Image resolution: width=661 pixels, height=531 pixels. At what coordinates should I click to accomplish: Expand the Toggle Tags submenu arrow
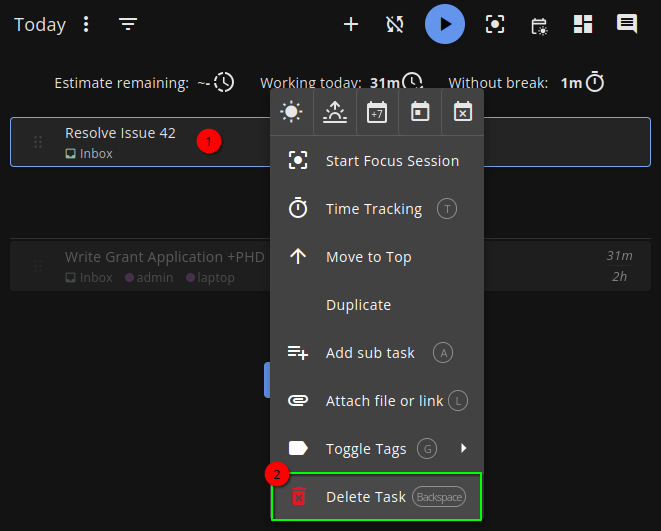point(464,448)
